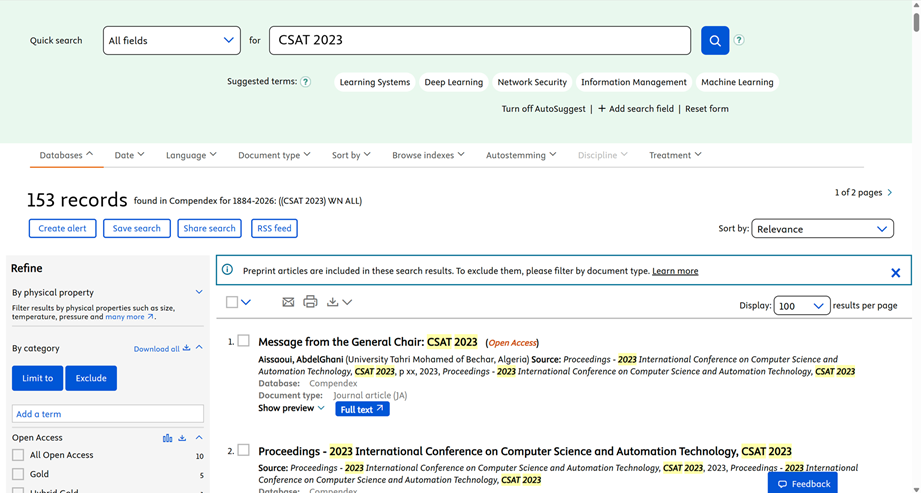Go to next results page arrow
921x493 pixels.
890,192
